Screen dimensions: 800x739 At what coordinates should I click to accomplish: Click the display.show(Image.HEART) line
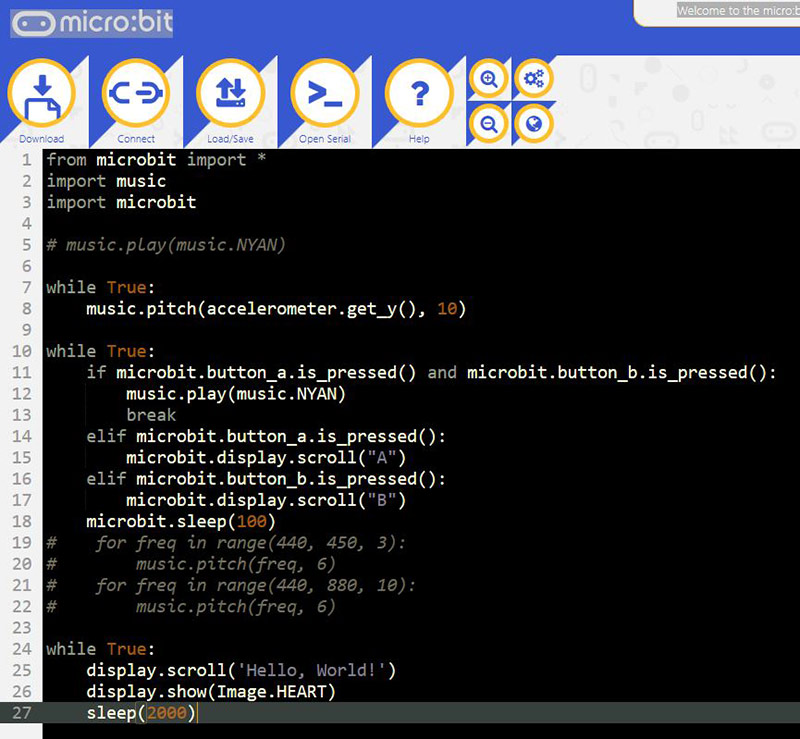(210, 692)
